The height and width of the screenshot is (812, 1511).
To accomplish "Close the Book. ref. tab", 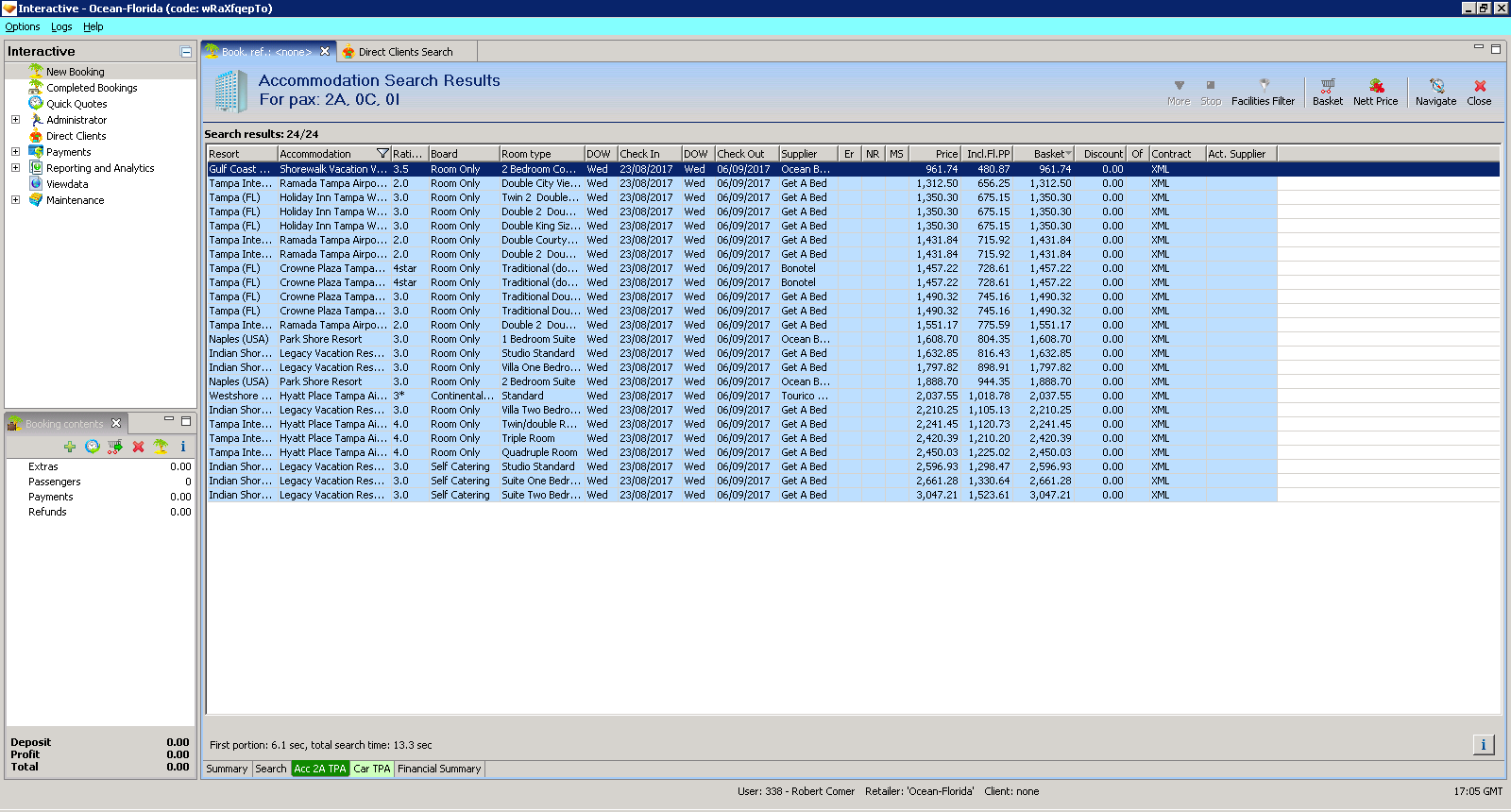I will pyautogui.click(x=325, y=52).
